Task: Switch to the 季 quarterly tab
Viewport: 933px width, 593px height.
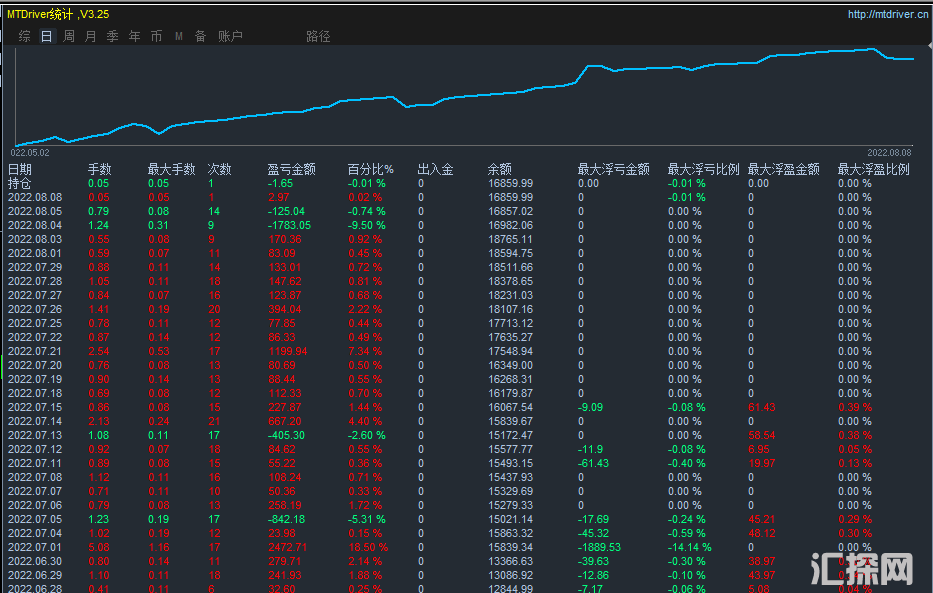Action: tap(112, 36)
